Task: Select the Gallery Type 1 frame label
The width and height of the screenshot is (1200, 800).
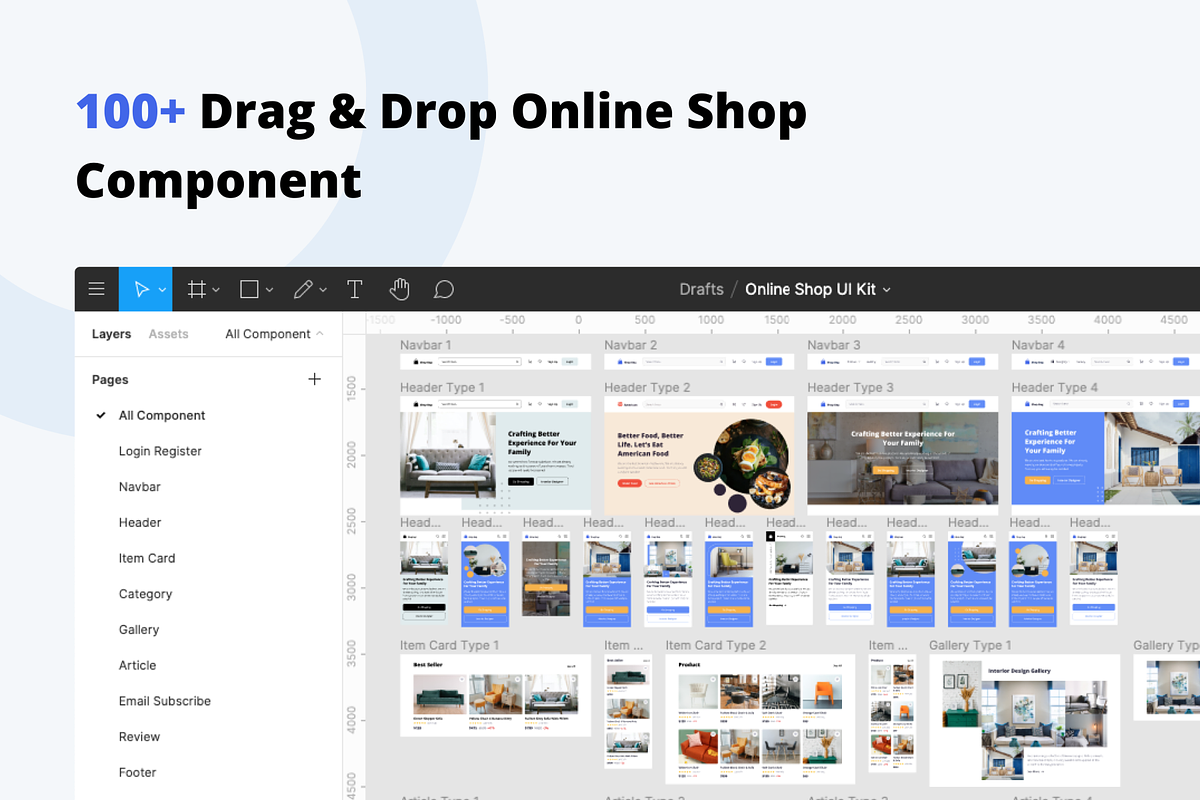Action: [x=971, y=645]
